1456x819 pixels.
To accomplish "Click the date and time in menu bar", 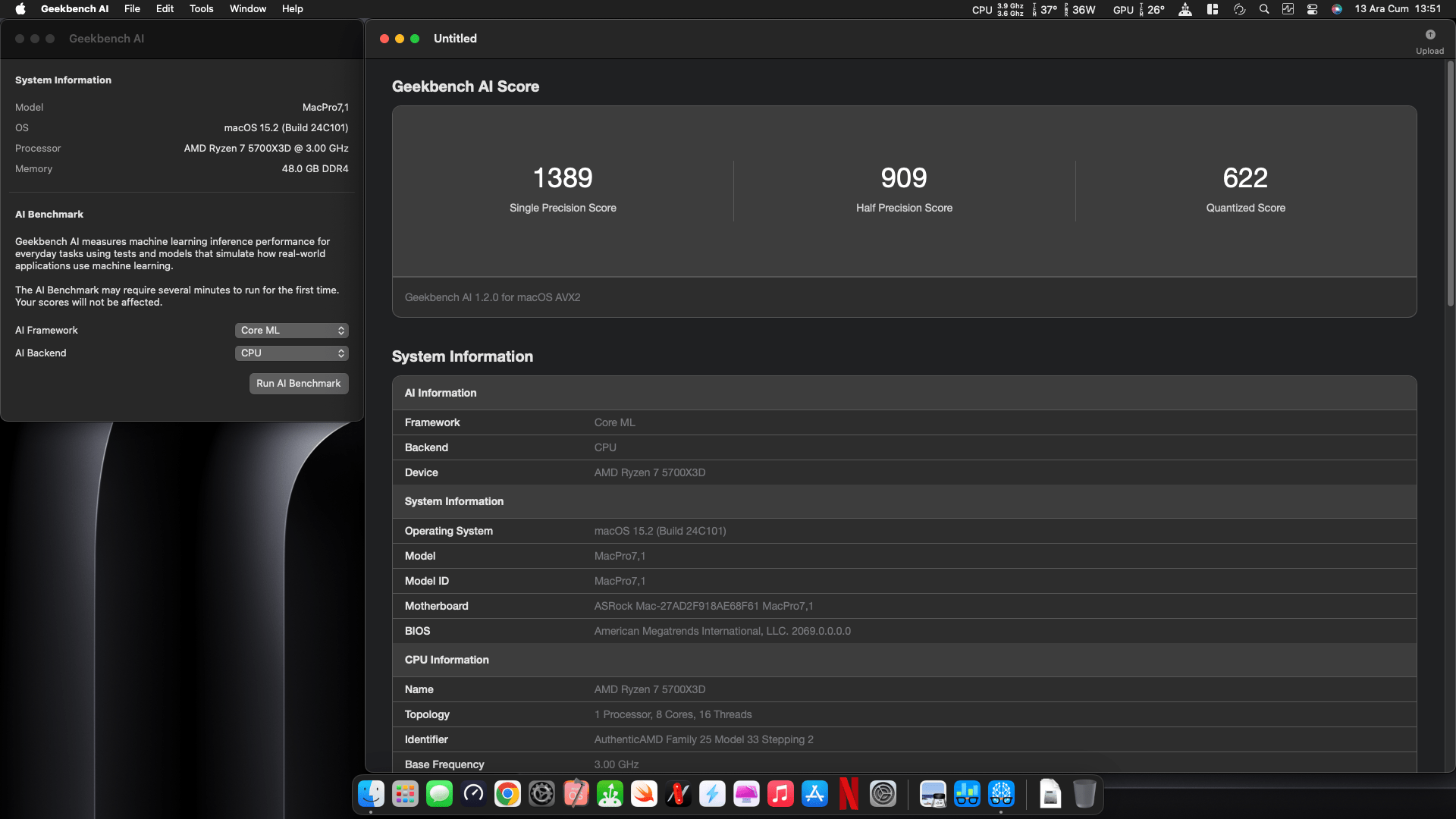I will tap(1398, 9).
